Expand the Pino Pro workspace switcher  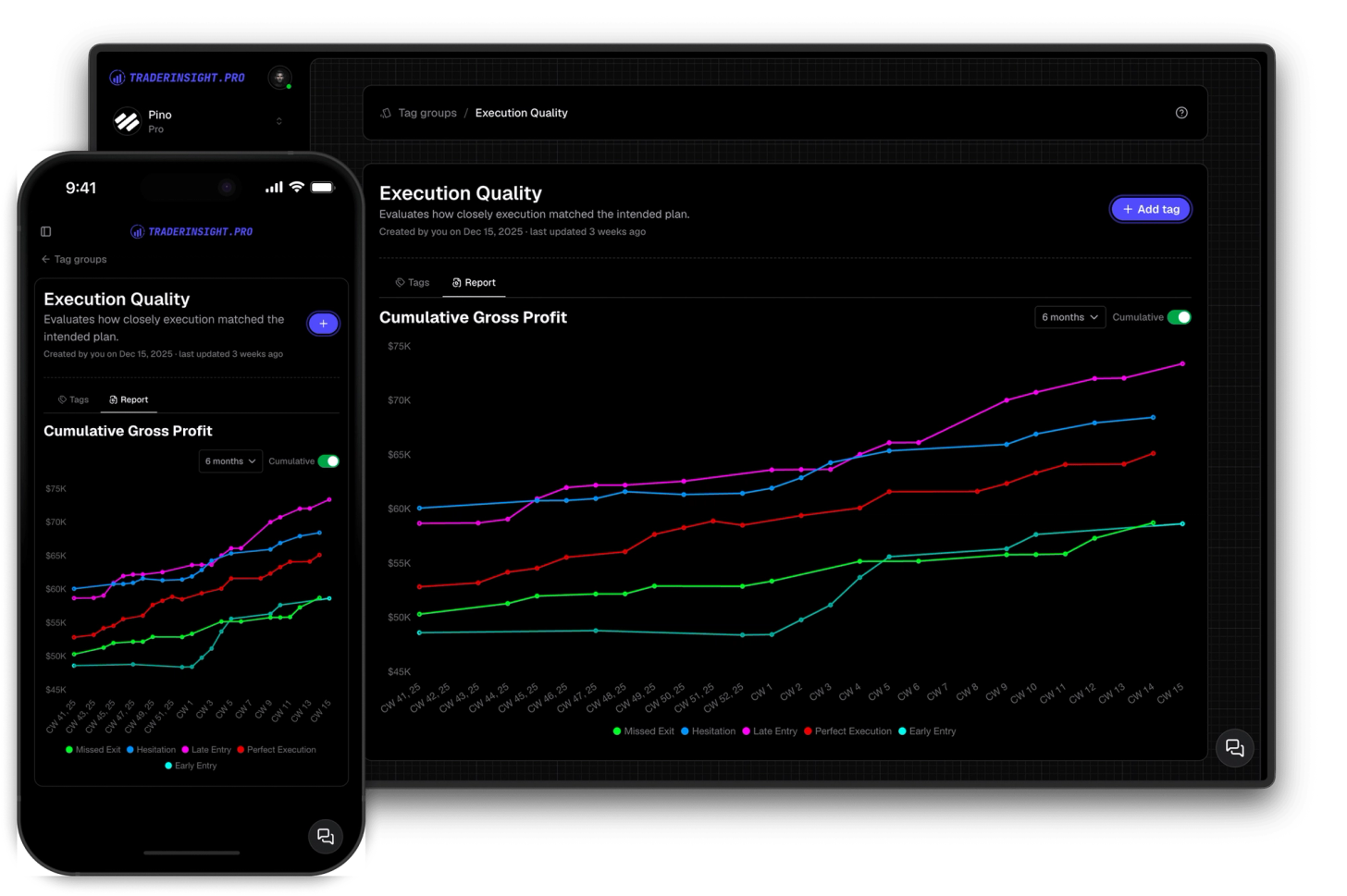(x=199, y=121)
